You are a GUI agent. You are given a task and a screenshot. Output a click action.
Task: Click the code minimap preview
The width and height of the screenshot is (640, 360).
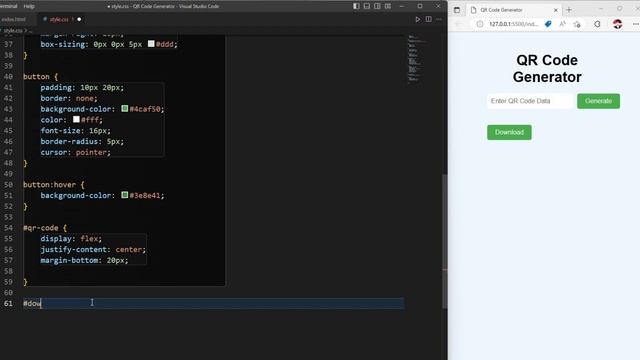click(x=416, y=60)
